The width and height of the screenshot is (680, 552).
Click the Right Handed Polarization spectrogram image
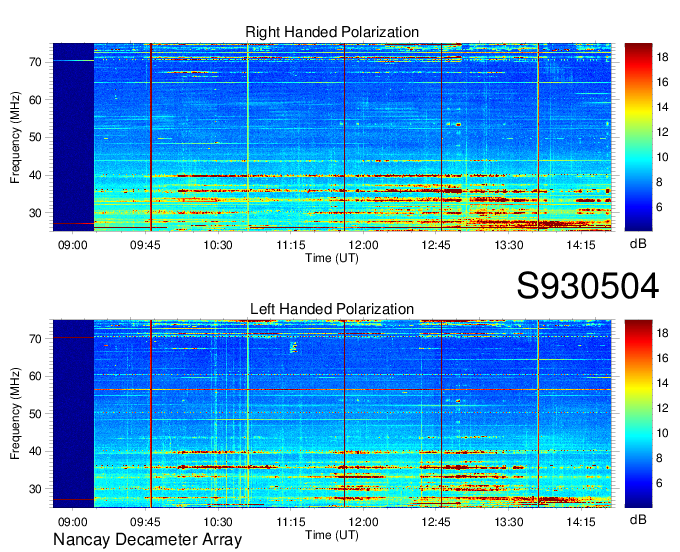click(332, 137)
